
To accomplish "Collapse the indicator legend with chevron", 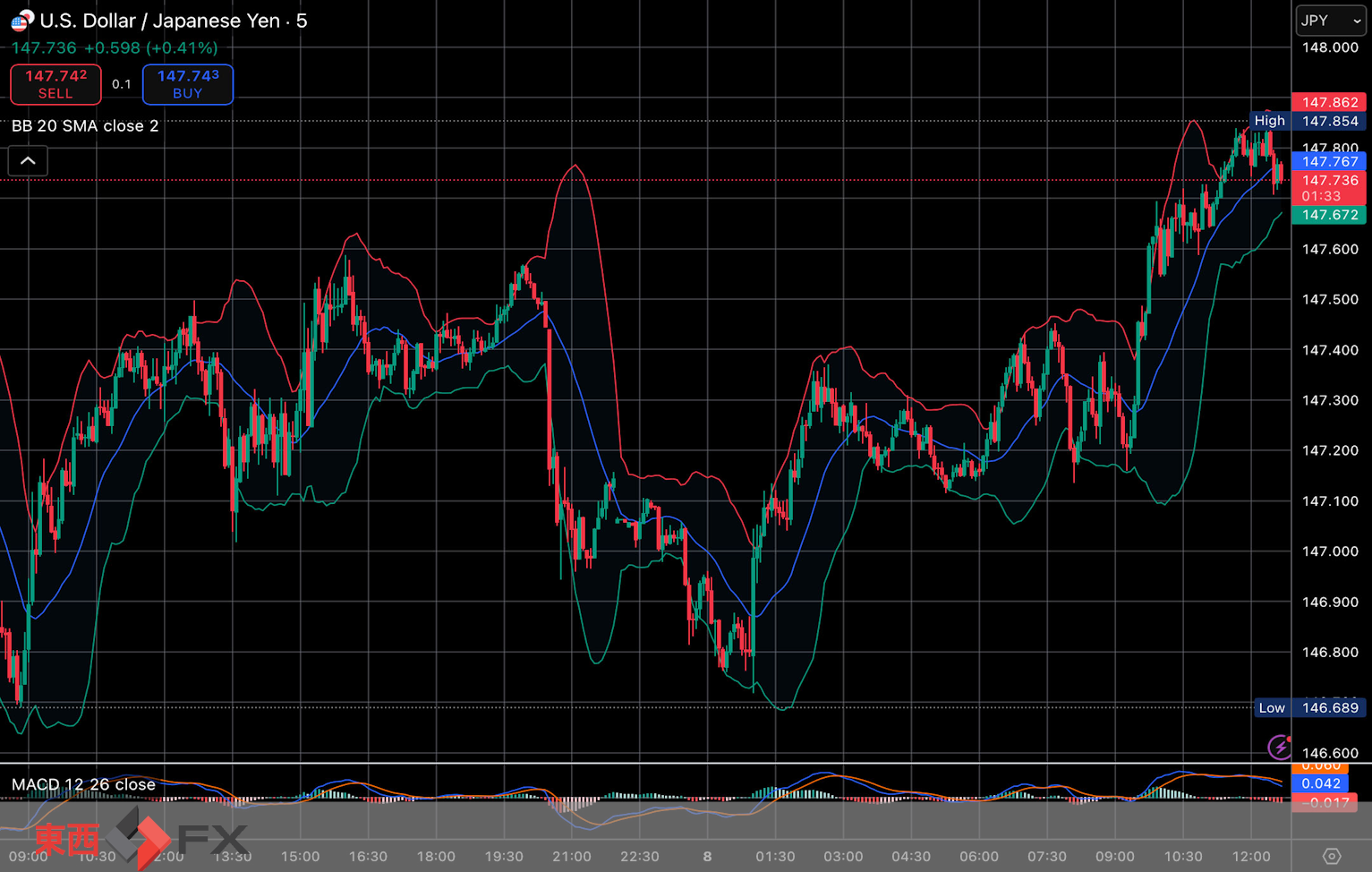I will (28, 161).
